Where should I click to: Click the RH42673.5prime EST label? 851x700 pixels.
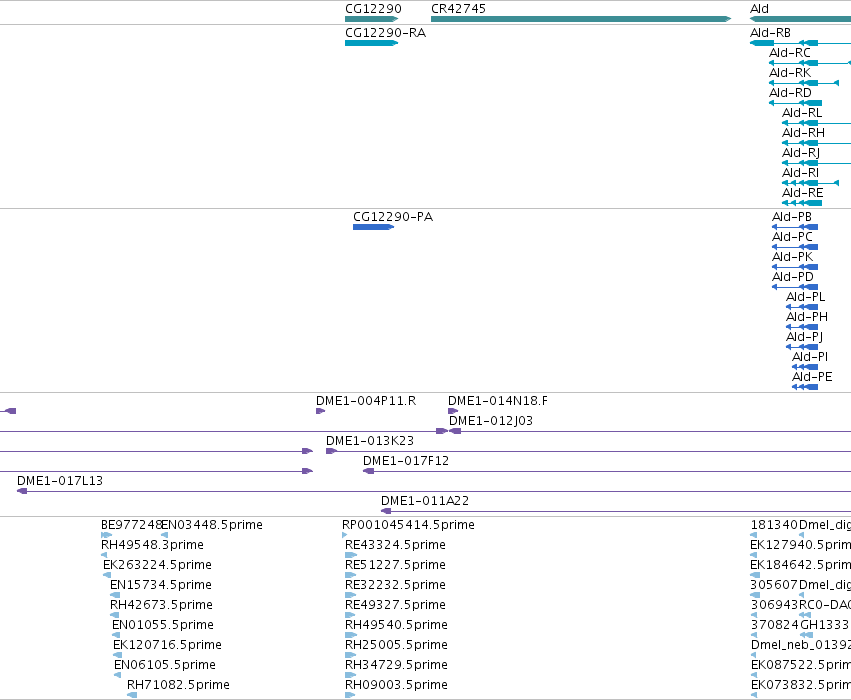coord(161,606)
